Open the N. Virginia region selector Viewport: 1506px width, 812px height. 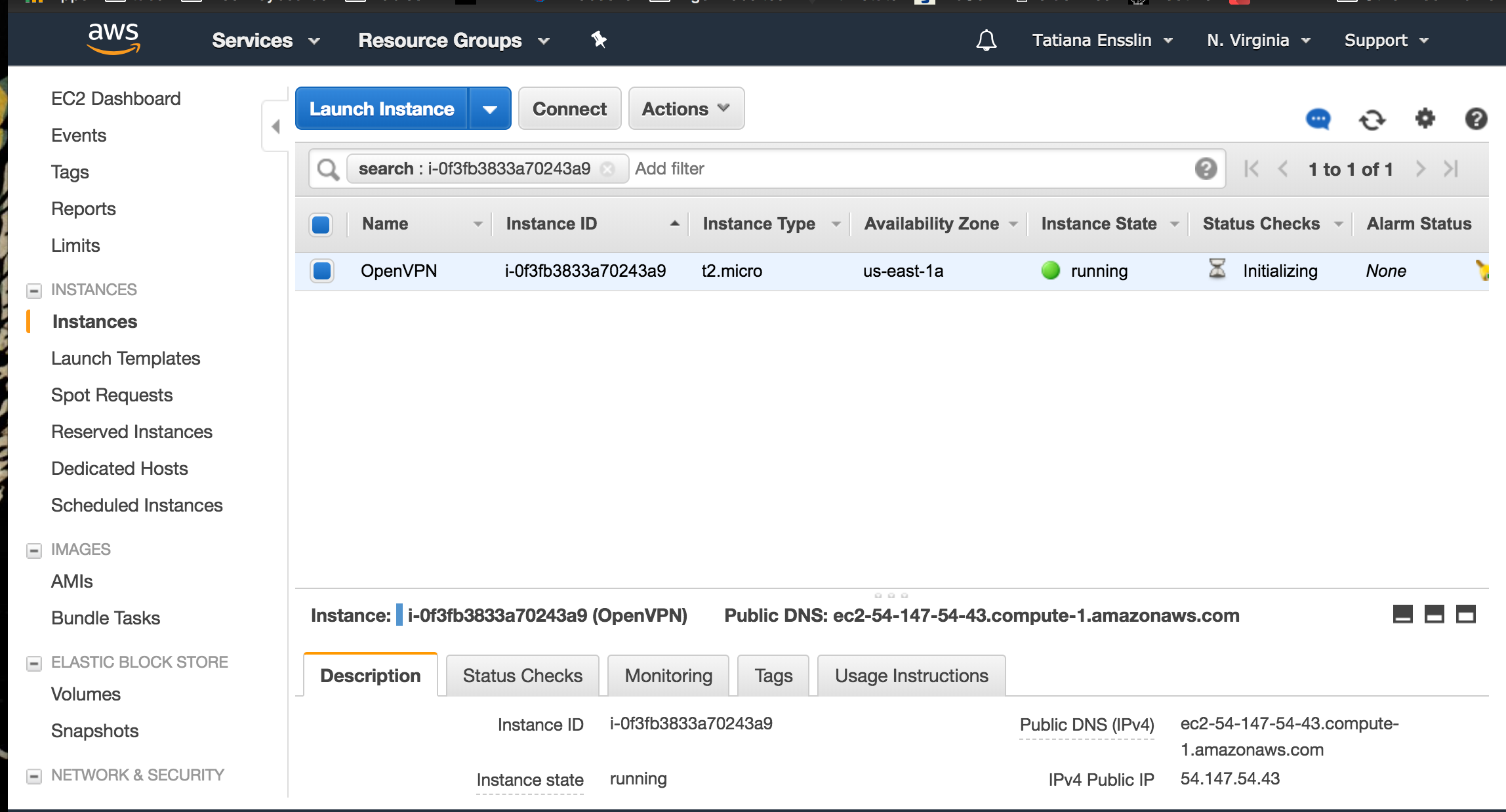click(x=1258, y=41)
